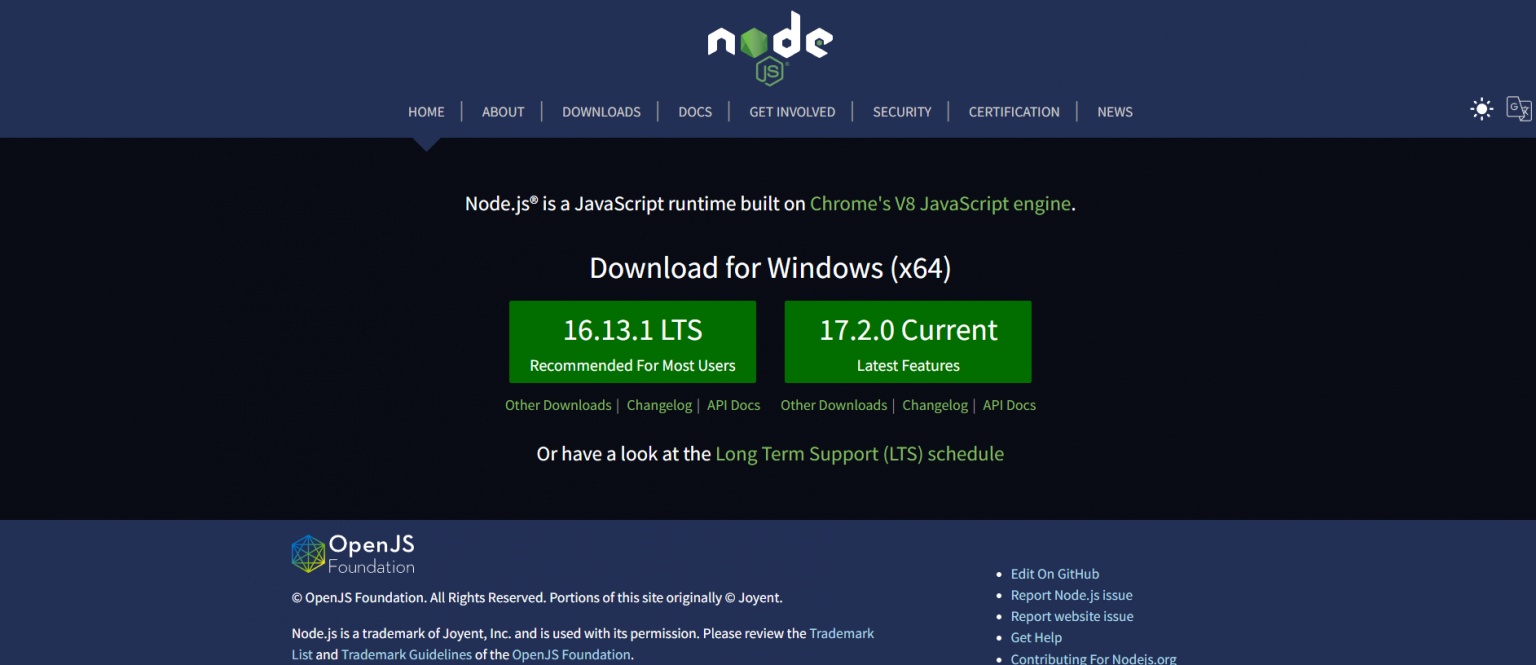Viewport: 1536px width, 665px height.
Task: Open Changelog under 16.13.1 LTS
Action: 659,405
